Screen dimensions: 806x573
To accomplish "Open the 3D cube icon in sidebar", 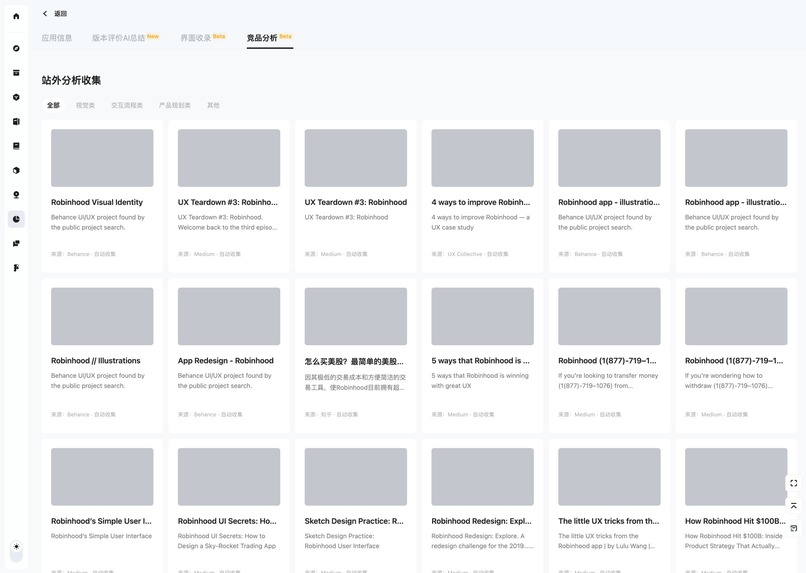I will pyautogui.click(x=16, y=170).
